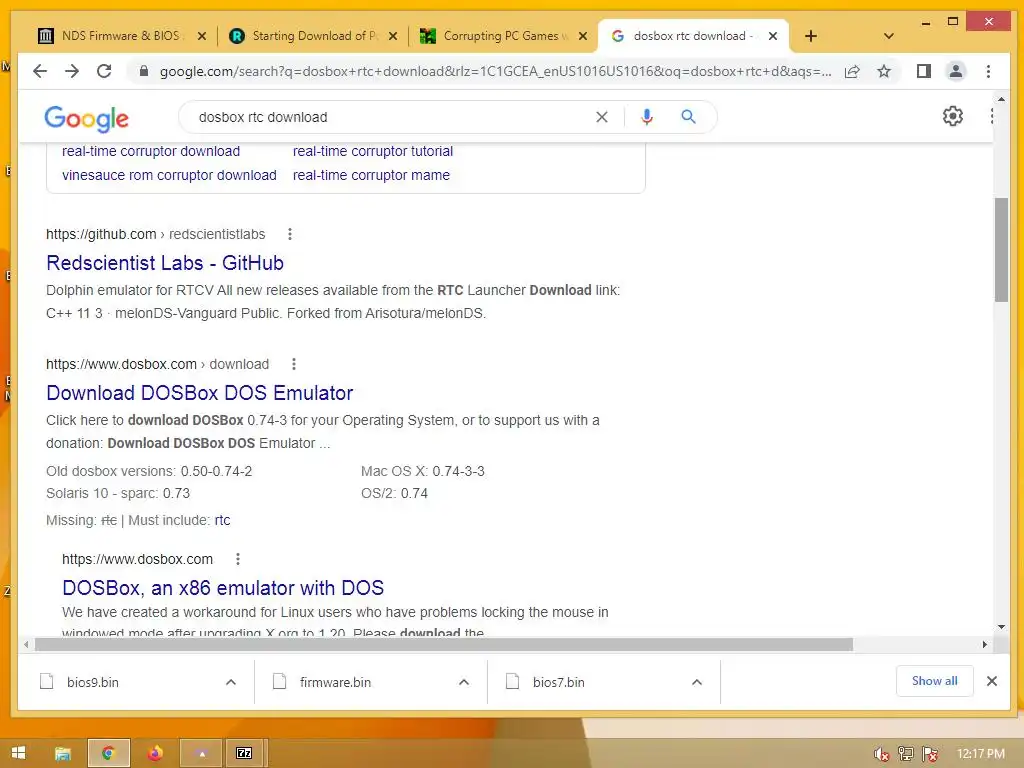Viewport: 1024px width, 768px height.
Task: Close the NDS Firmware & BIOS tab
Action: click(x=202, y=36)
